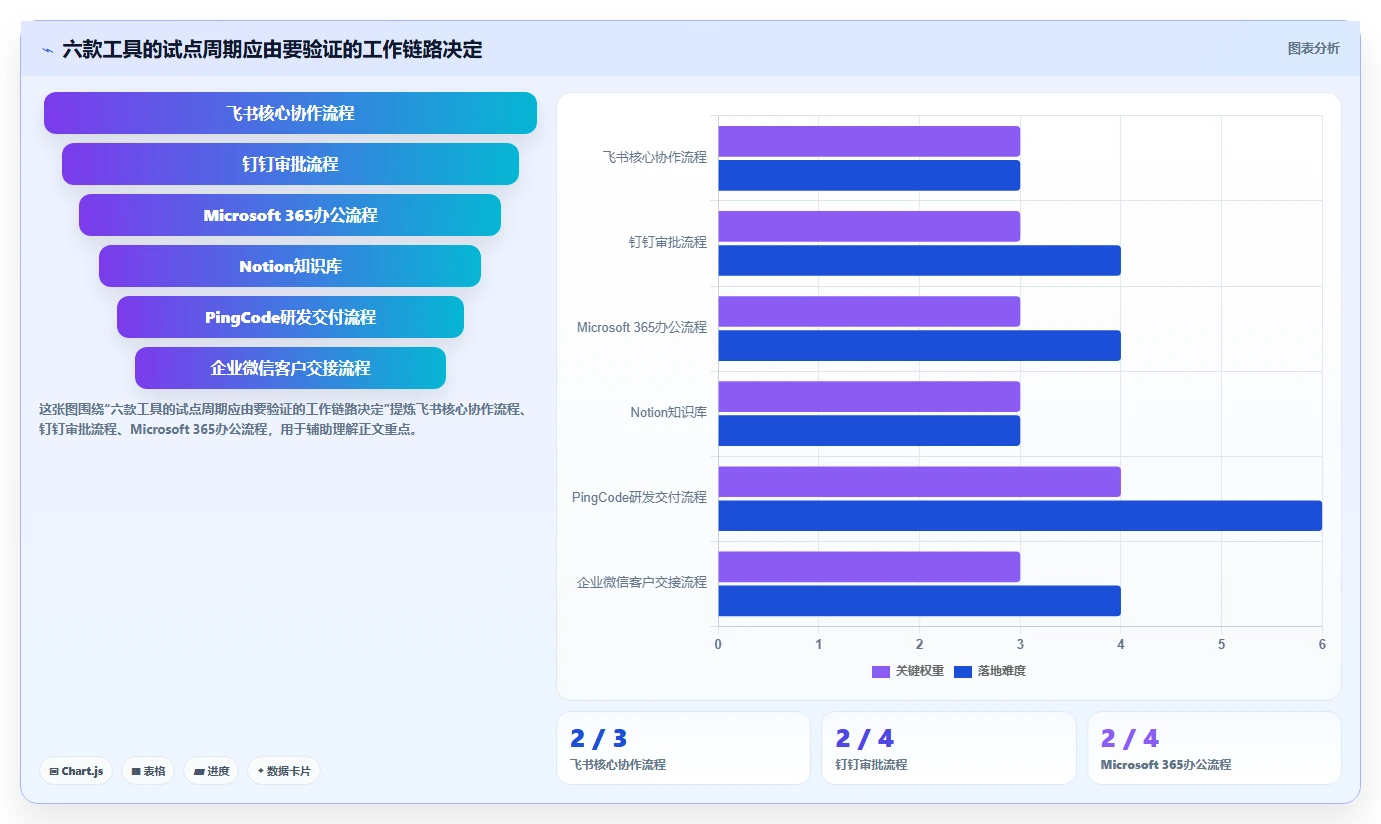This screenshot has height=824, width=1381.
Task: Click the PingCode研发交付流程 chart axis label
Action: coord(639,497)
